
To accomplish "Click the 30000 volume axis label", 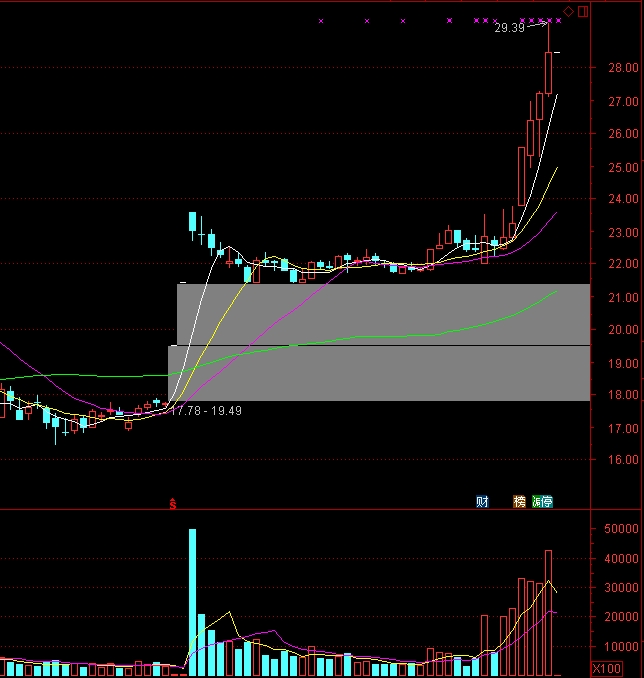I will tap(621, 588).
